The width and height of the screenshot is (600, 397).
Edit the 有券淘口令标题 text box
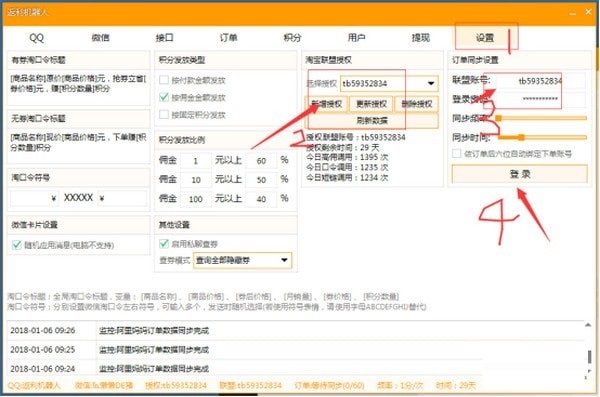78,88
